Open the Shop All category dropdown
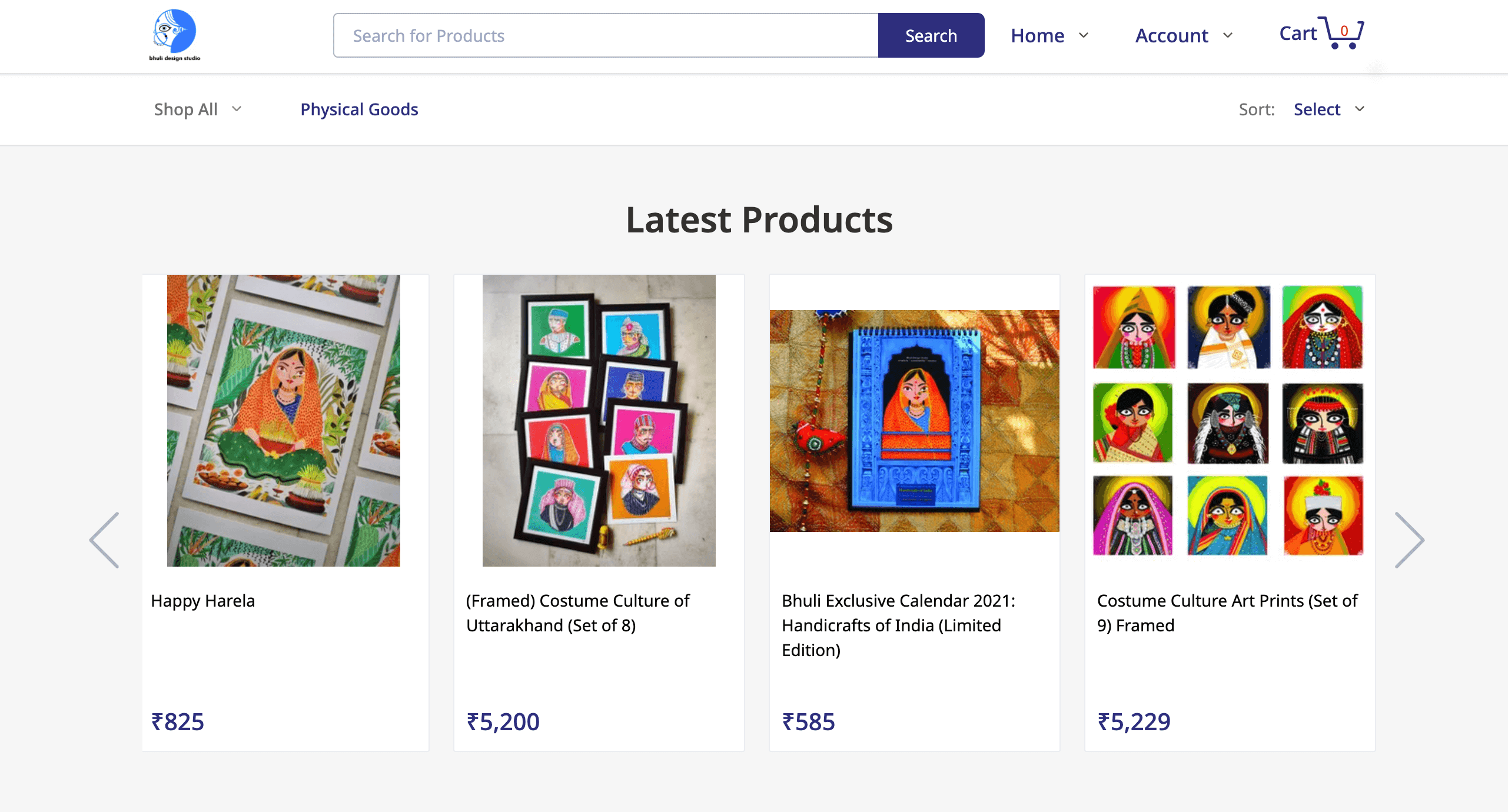 click(198, 109)
